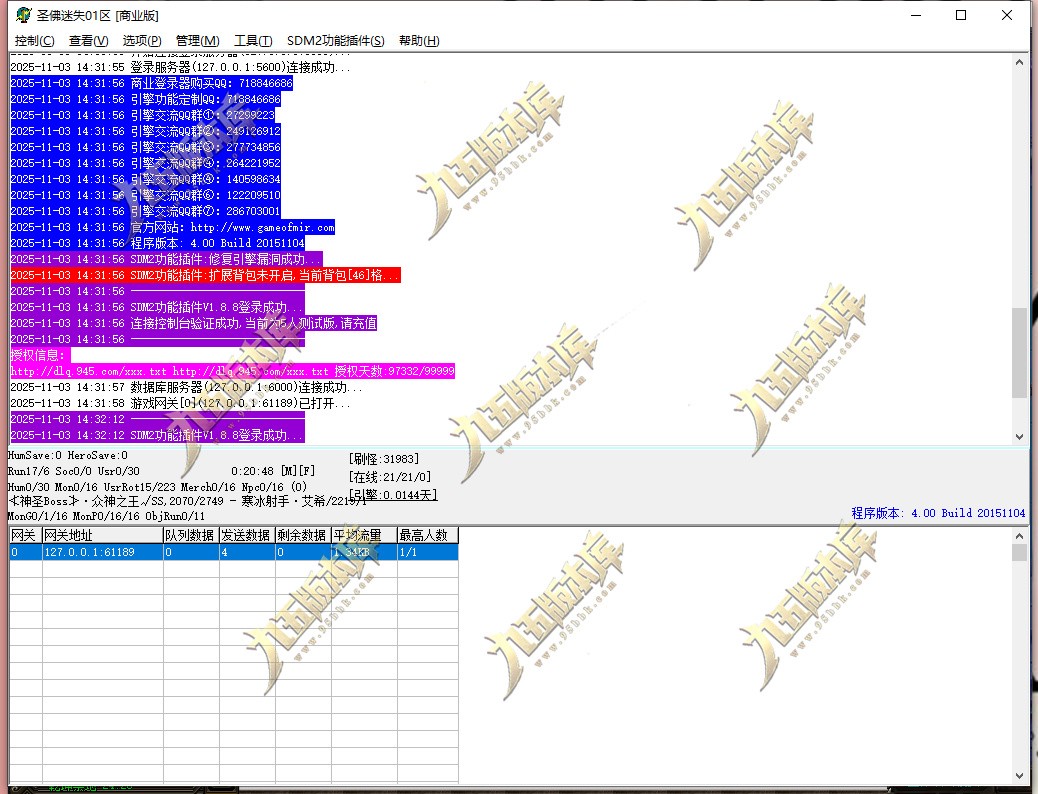Viewport: 1038px width, 794px height.
Task: Click the gateway list scrollbar down arrow
Action: coord(1019,776)
